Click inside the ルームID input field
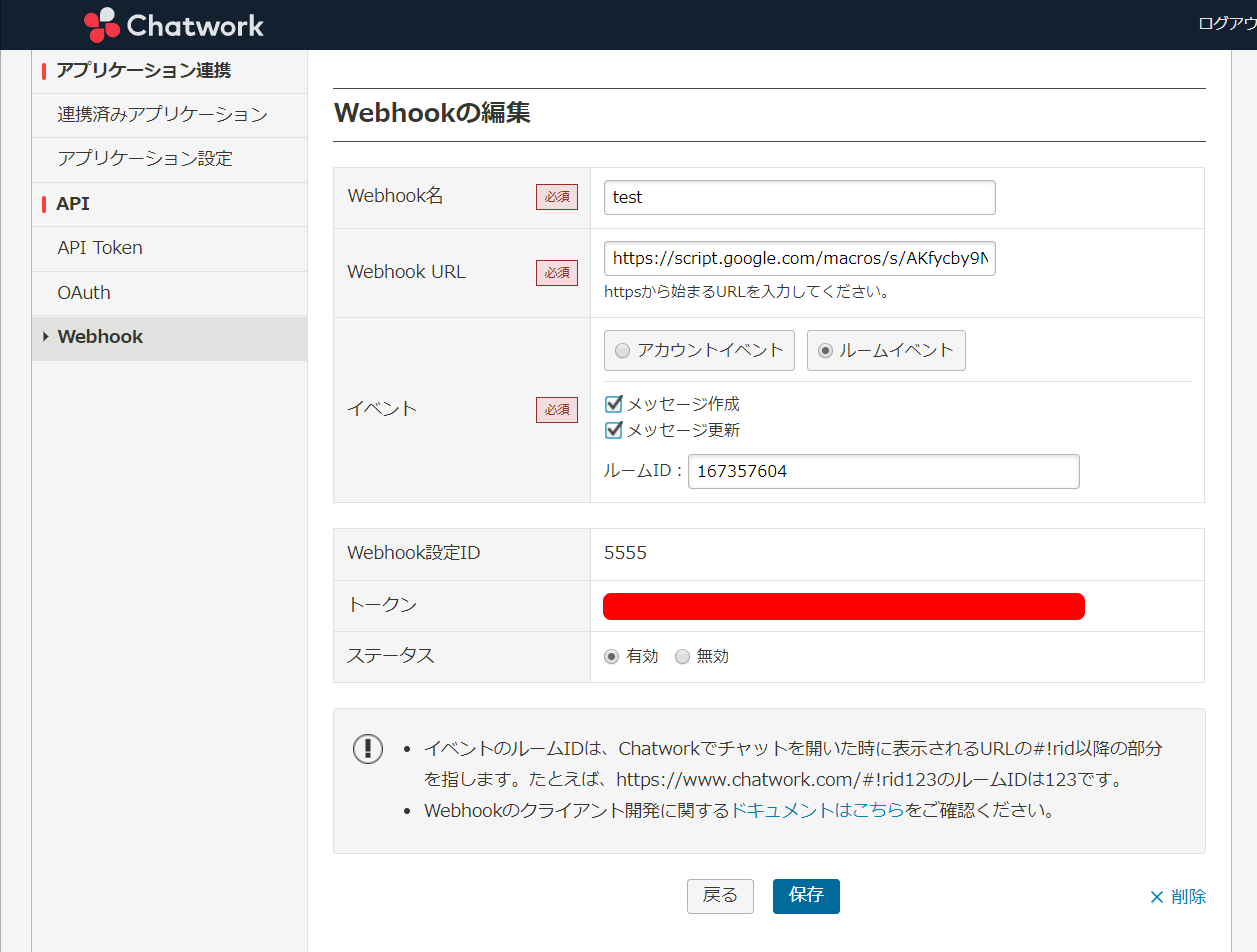The height and width of the screenshot is (952, 1257). pos(884,471)
